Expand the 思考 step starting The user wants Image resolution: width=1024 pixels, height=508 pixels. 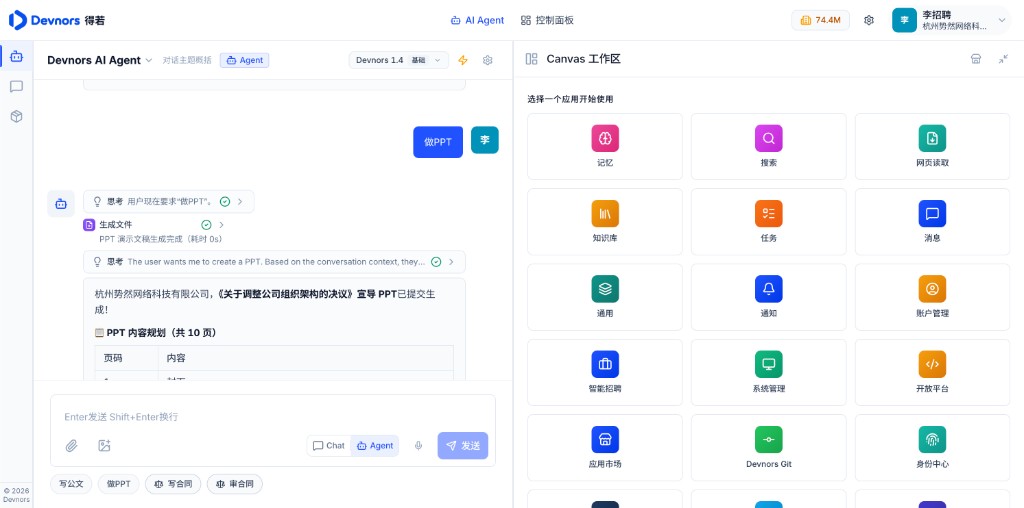coord(274,261)
